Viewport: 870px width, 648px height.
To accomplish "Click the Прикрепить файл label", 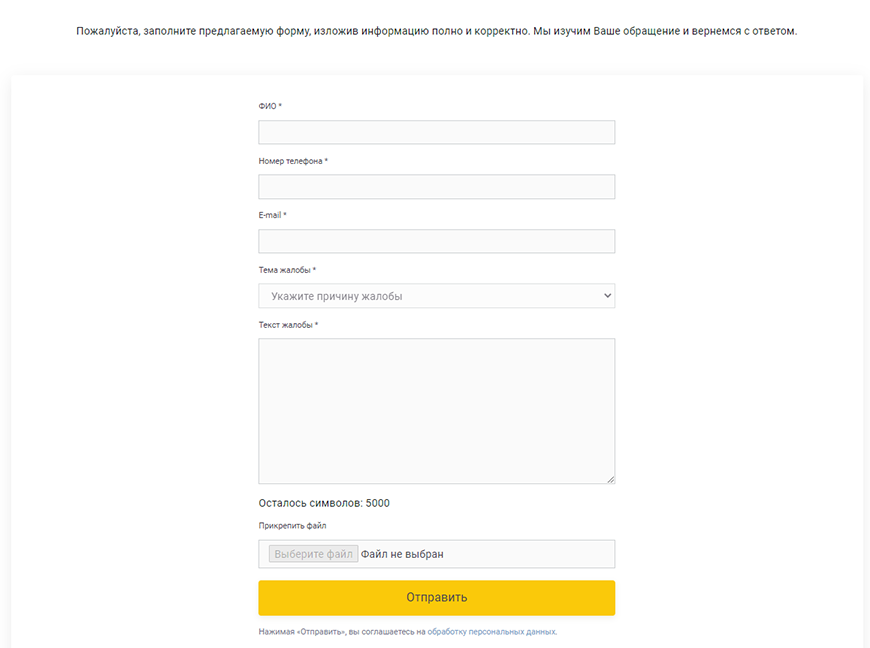I will tap(292, 525).
